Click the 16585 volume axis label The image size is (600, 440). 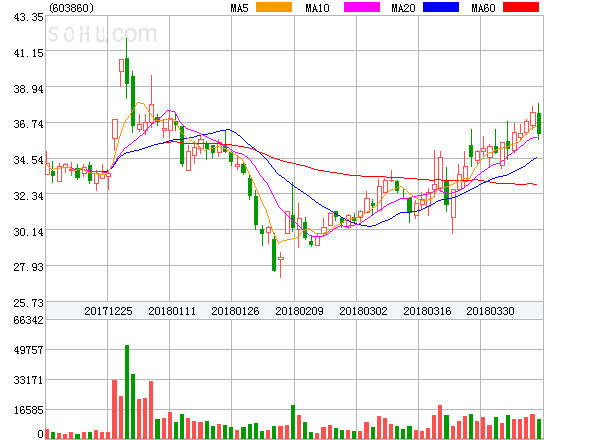click(x=28, y=411)
